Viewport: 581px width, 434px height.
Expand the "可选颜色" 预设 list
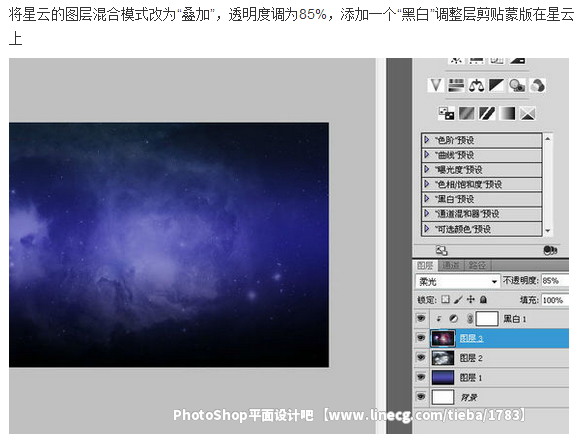coord(427,228)
